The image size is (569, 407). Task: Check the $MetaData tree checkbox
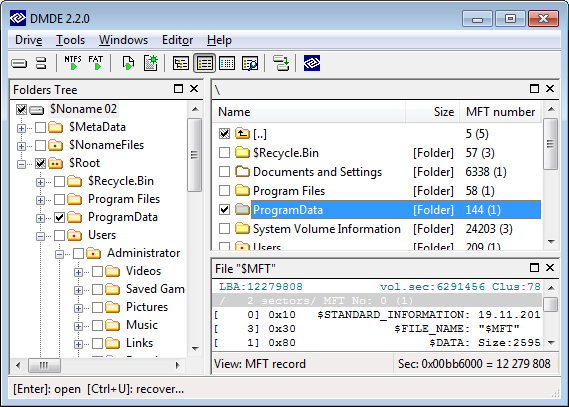coord(40,127)
